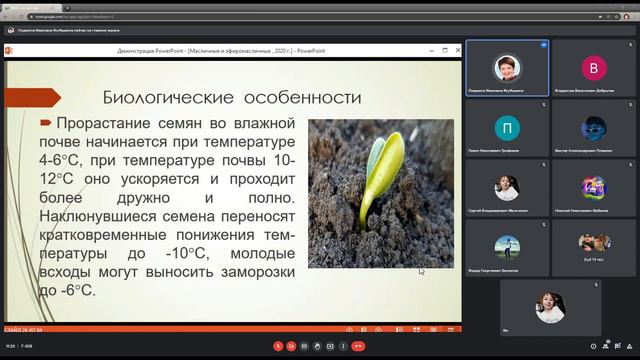Select the pinned tile of Людмила Ивановна
The height and width of the screenshot is (360, 640).
point(507,68)
